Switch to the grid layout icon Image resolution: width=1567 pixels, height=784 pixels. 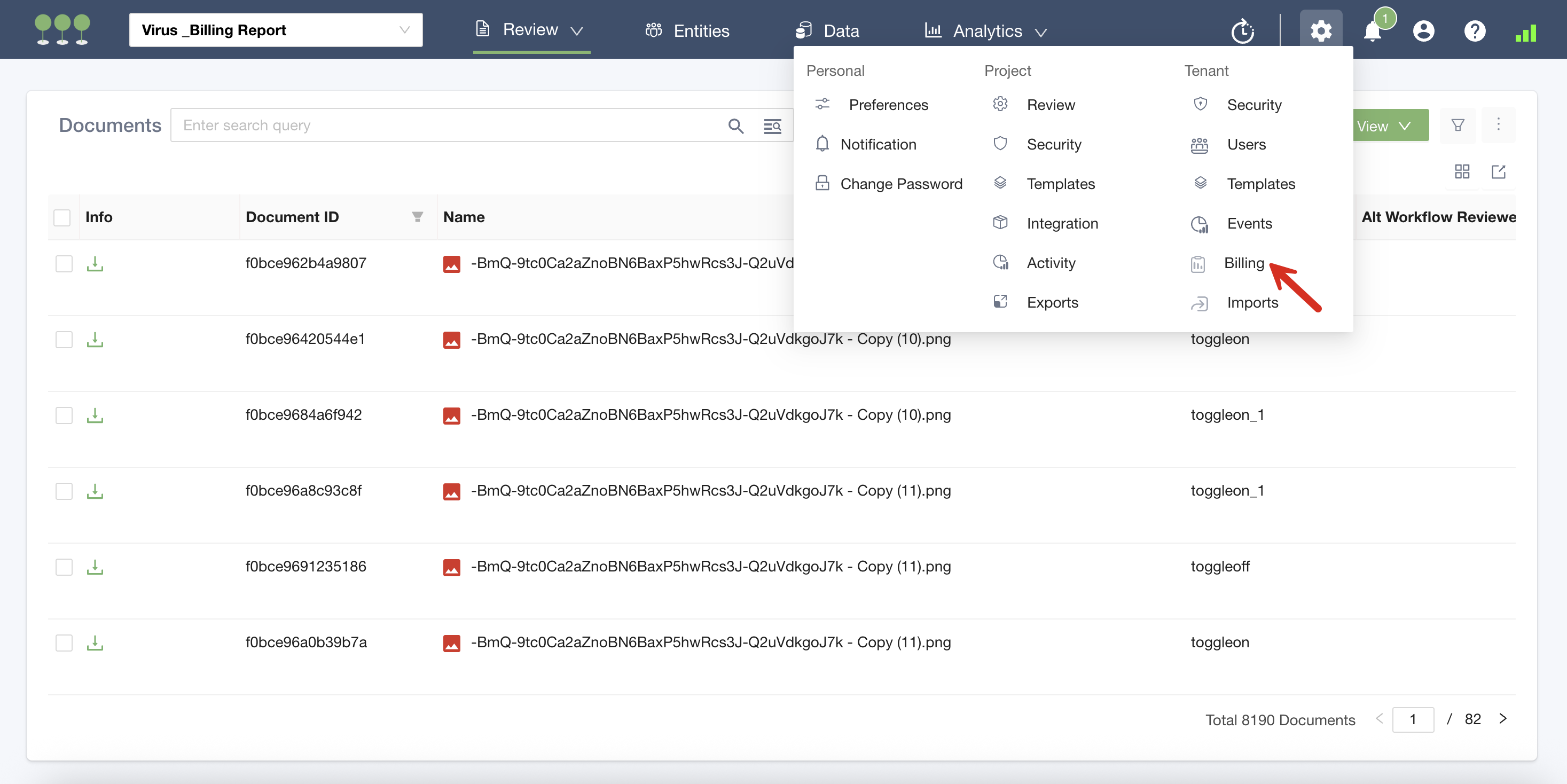(1462, 172)
